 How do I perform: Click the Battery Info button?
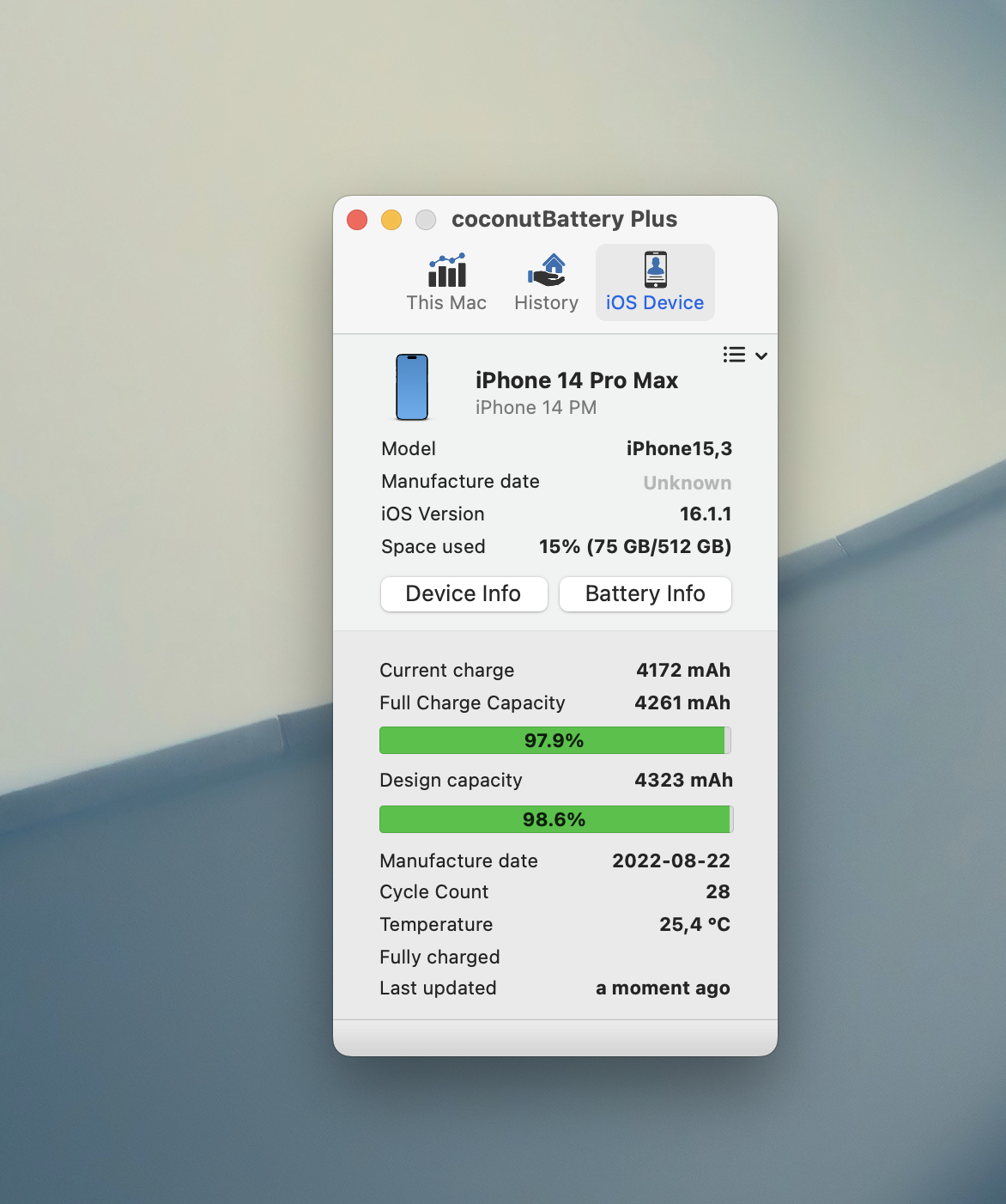tap(645, 593)
